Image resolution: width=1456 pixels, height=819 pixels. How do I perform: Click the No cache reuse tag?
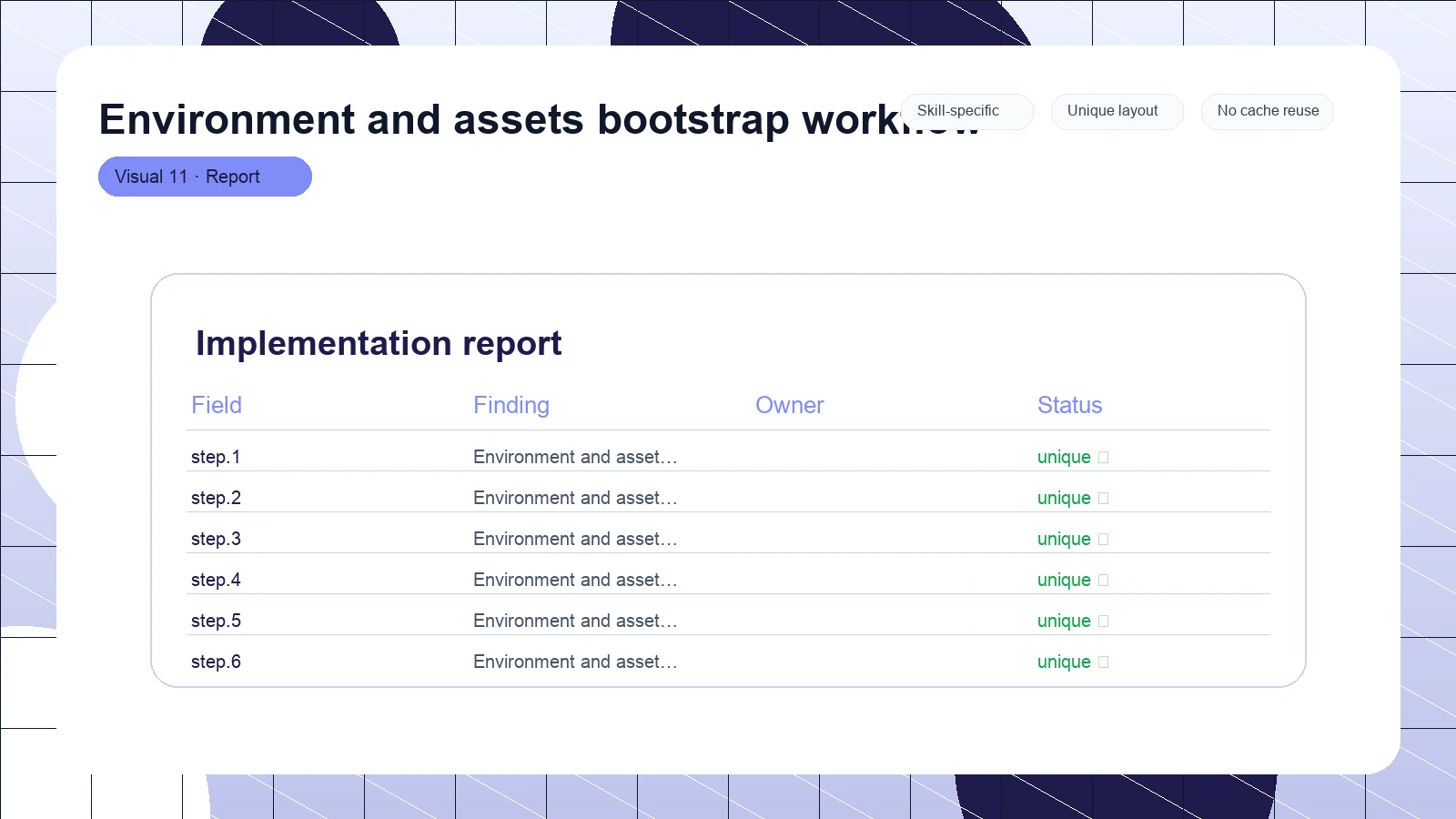point(1267,112)
